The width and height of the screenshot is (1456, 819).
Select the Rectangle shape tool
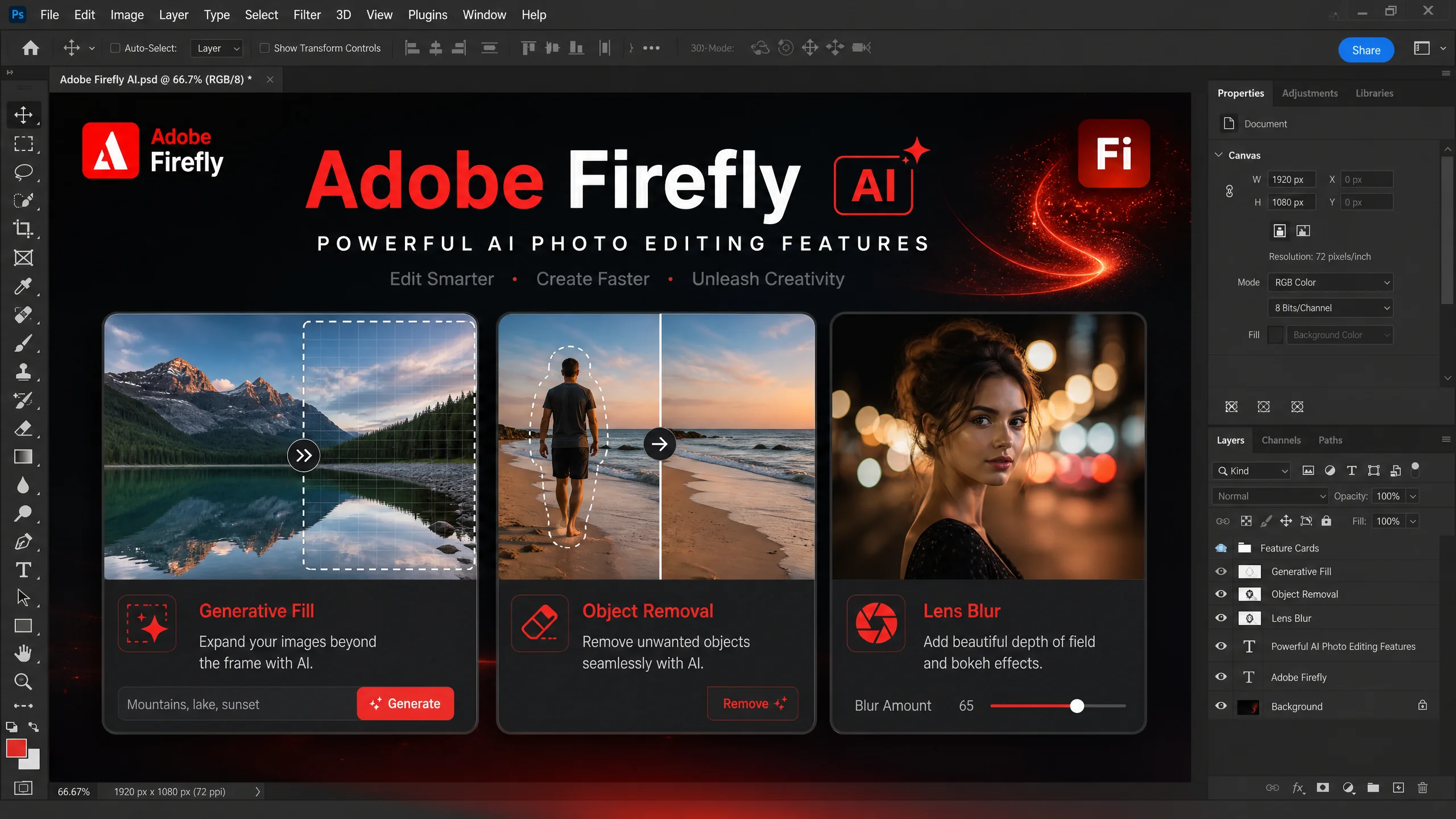coord(23,626)
